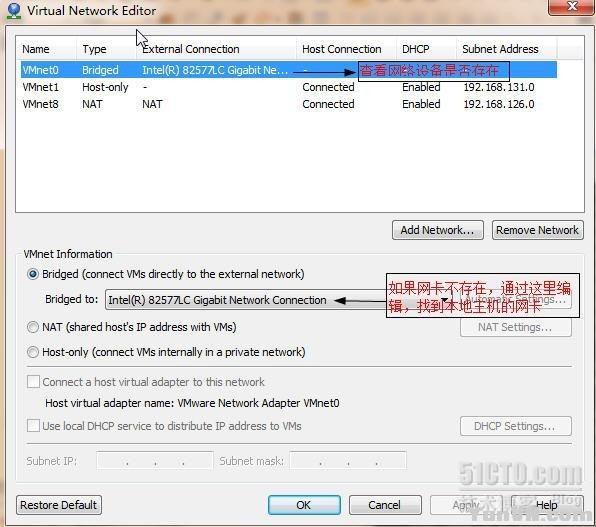Sort by Subnet Address column header
The image size is (596, 527).
507,49
